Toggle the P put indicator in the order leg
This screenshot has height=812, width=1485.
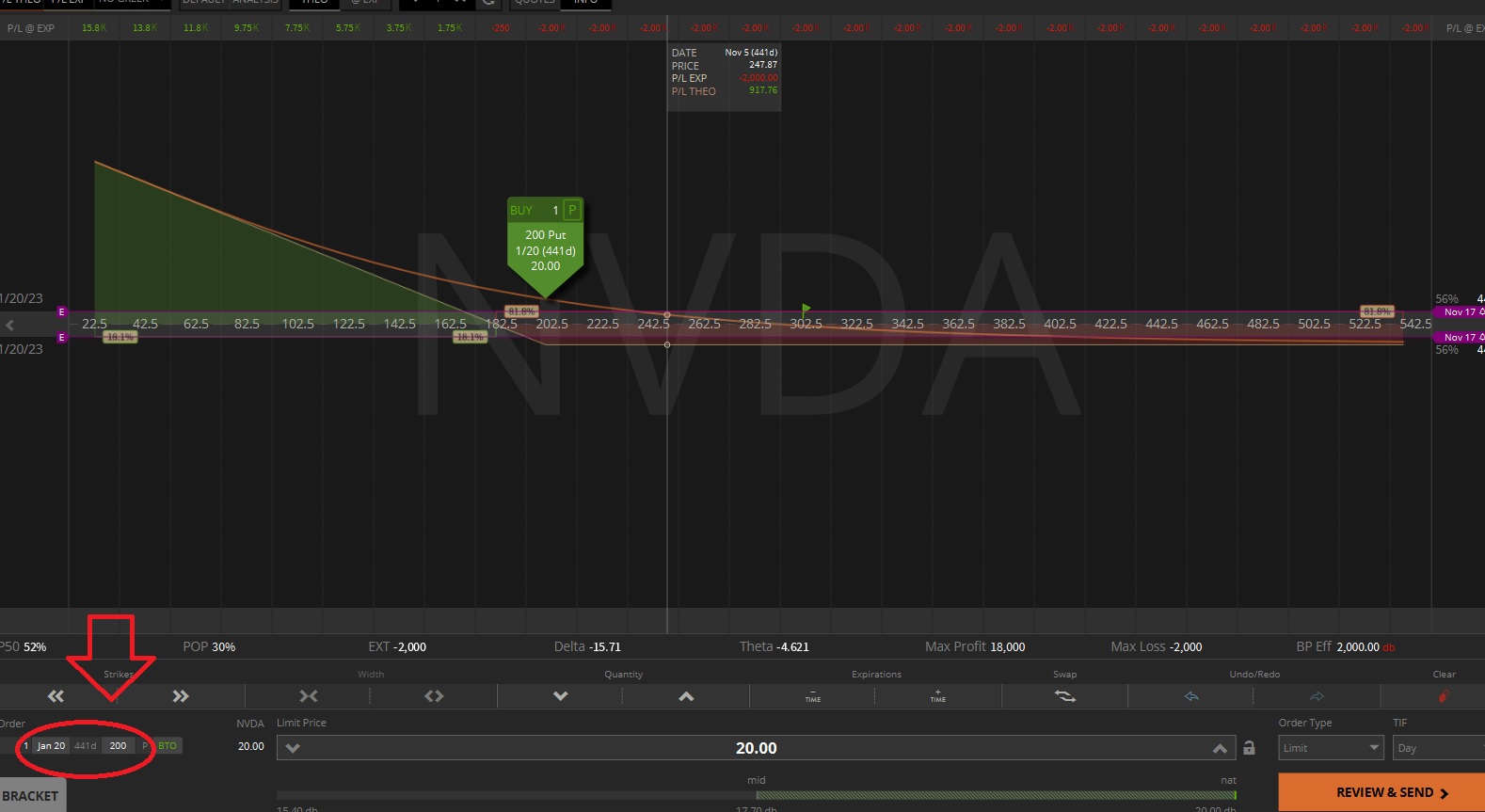point(145,745)
